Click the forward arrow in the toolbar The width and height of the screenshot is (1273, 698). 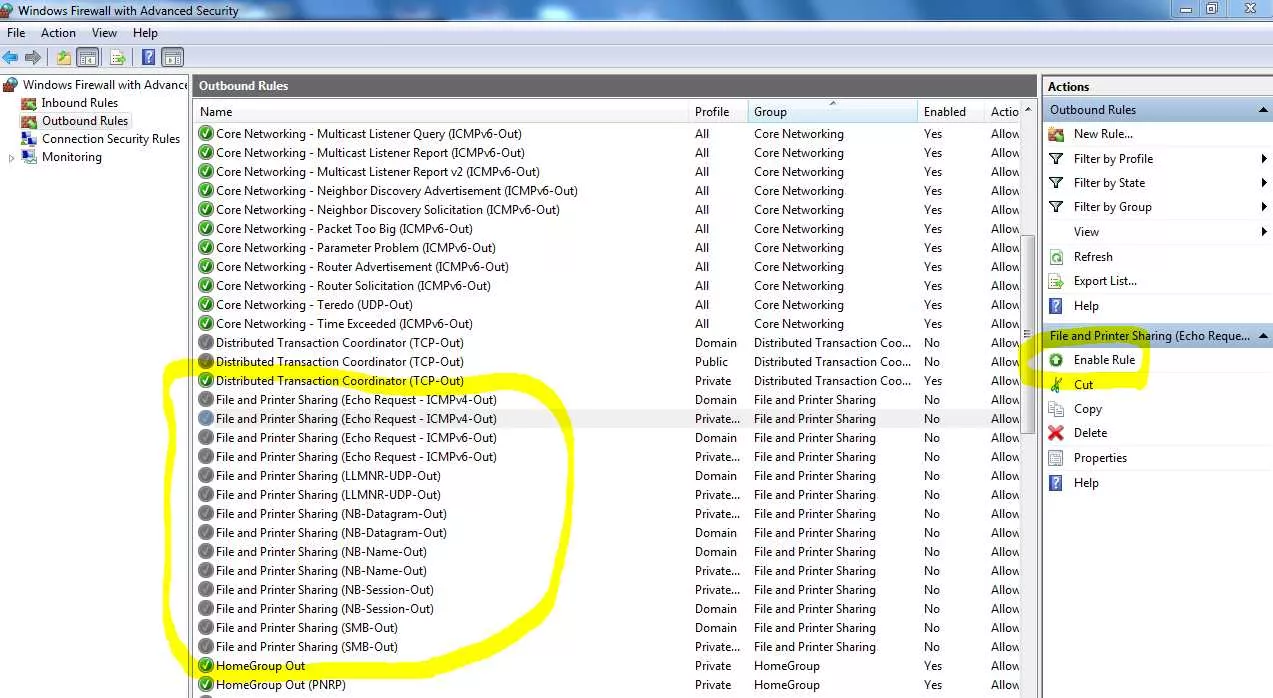click(33, 57)
